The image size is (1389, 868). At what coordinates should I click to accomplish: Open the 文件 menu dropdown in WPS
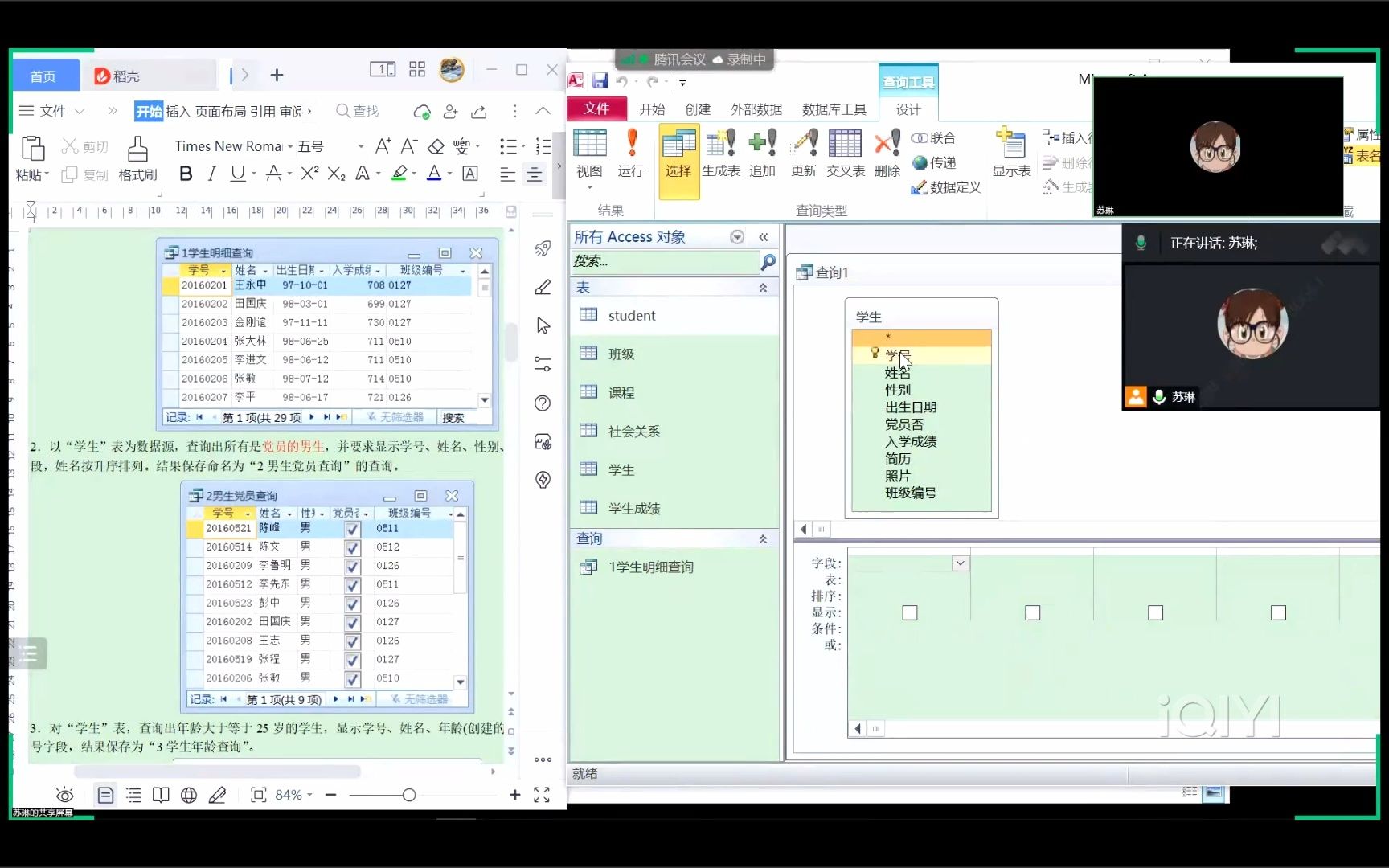[x=51, y=111]
